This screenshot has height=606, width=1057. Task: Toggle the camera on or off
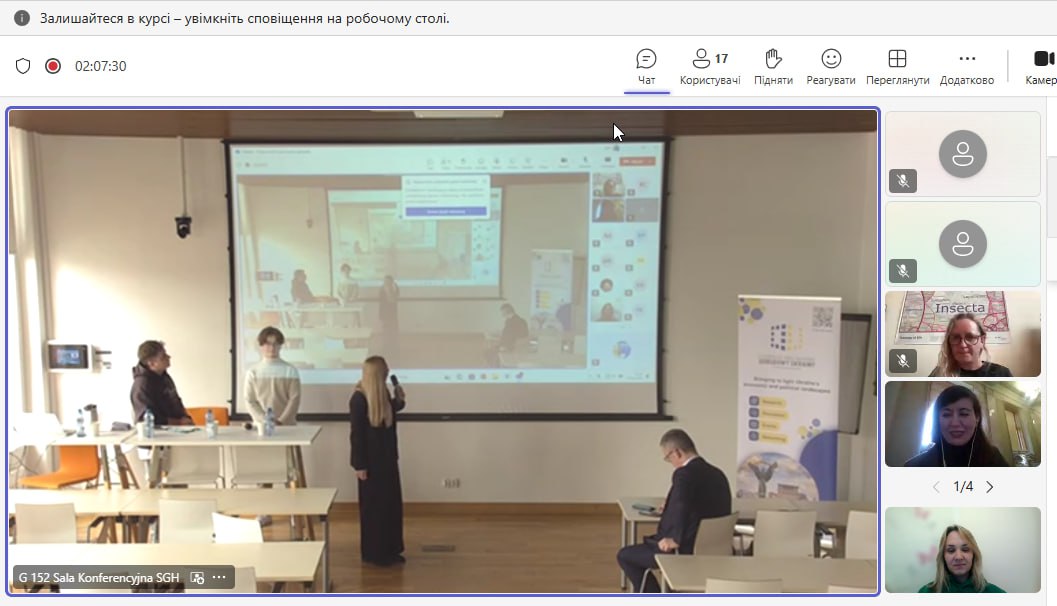pyautogui.click(x=1042, y=67)
